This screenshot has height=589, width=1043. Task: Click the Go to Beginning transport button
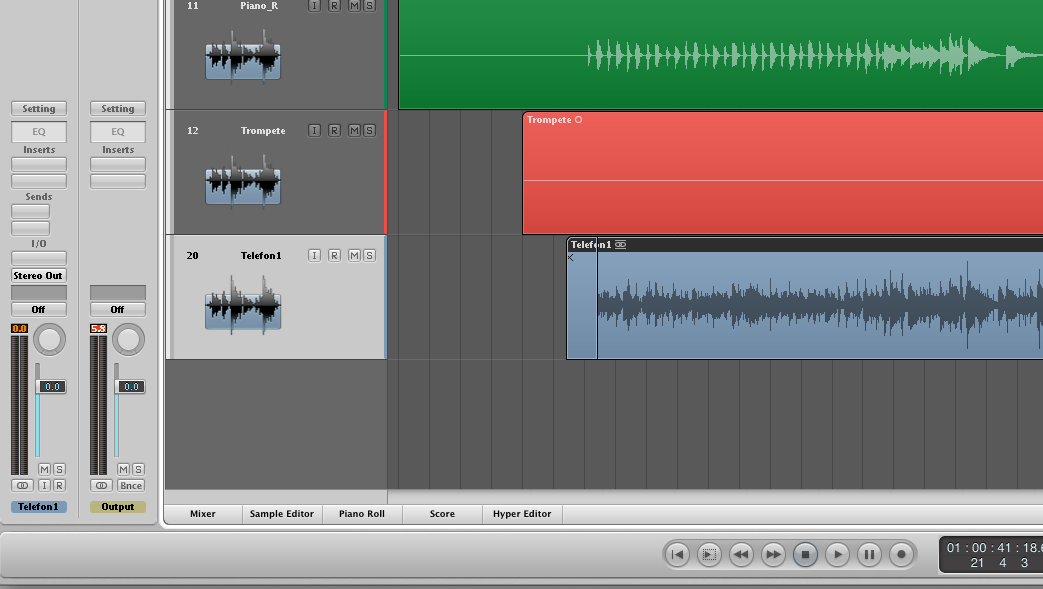(x=677, y=554)
